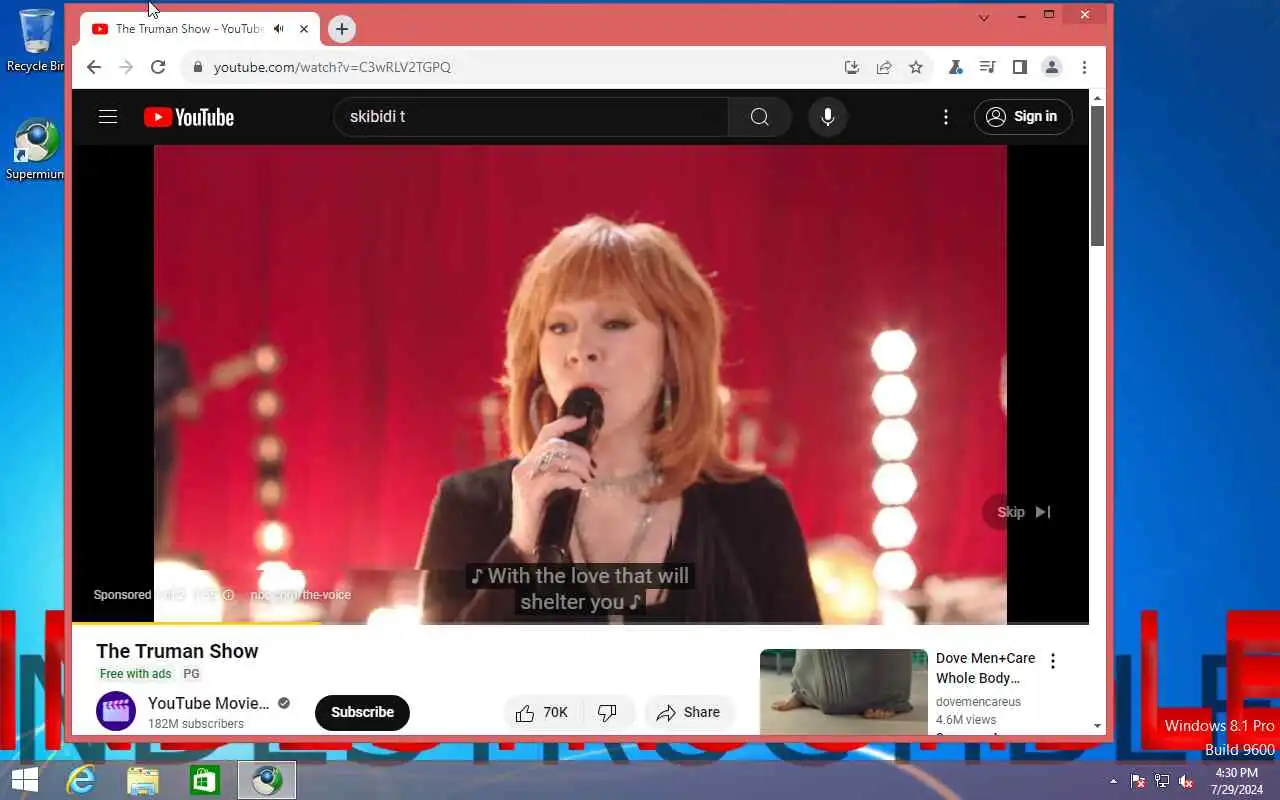The image size is (1280, 800).
Task: Open the taskbar clock
Action: coord(1237,781)
